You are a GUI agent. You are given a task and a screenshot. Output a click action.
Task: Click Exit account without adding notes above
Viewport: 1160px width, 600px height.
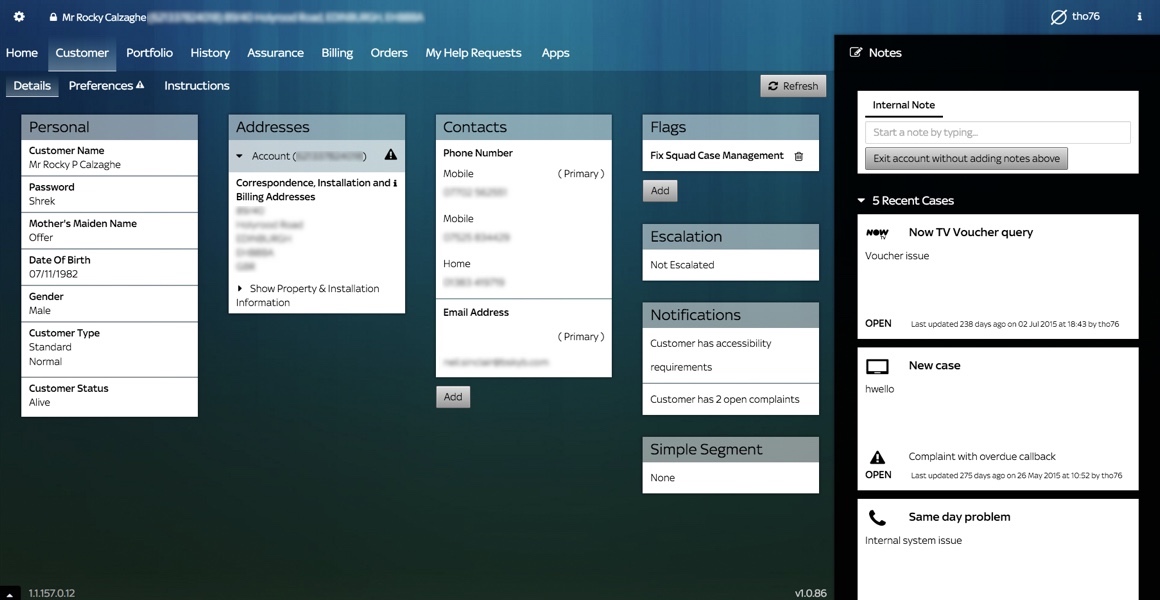click(x=966, y=159)
